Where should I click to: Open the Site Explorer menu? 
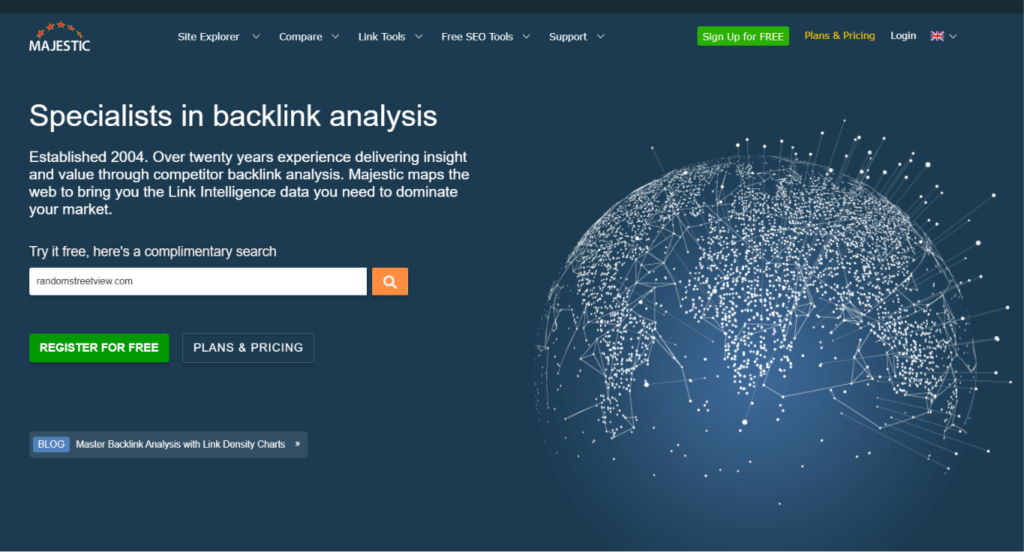click(x=208, y=37)
